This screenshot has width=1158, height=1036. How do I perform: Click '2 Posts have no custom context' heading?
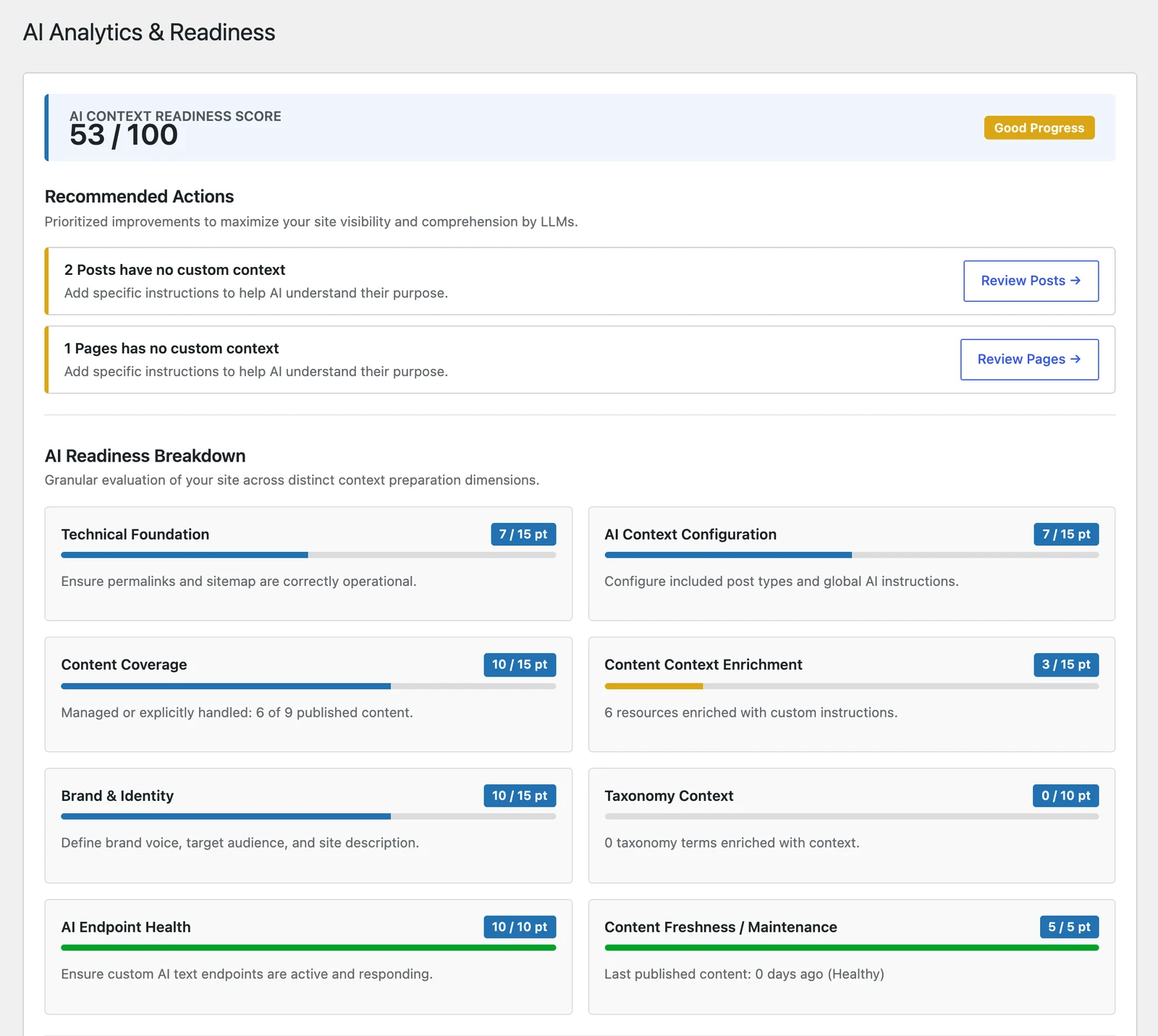pyautogui.click(x=174, y=270)
